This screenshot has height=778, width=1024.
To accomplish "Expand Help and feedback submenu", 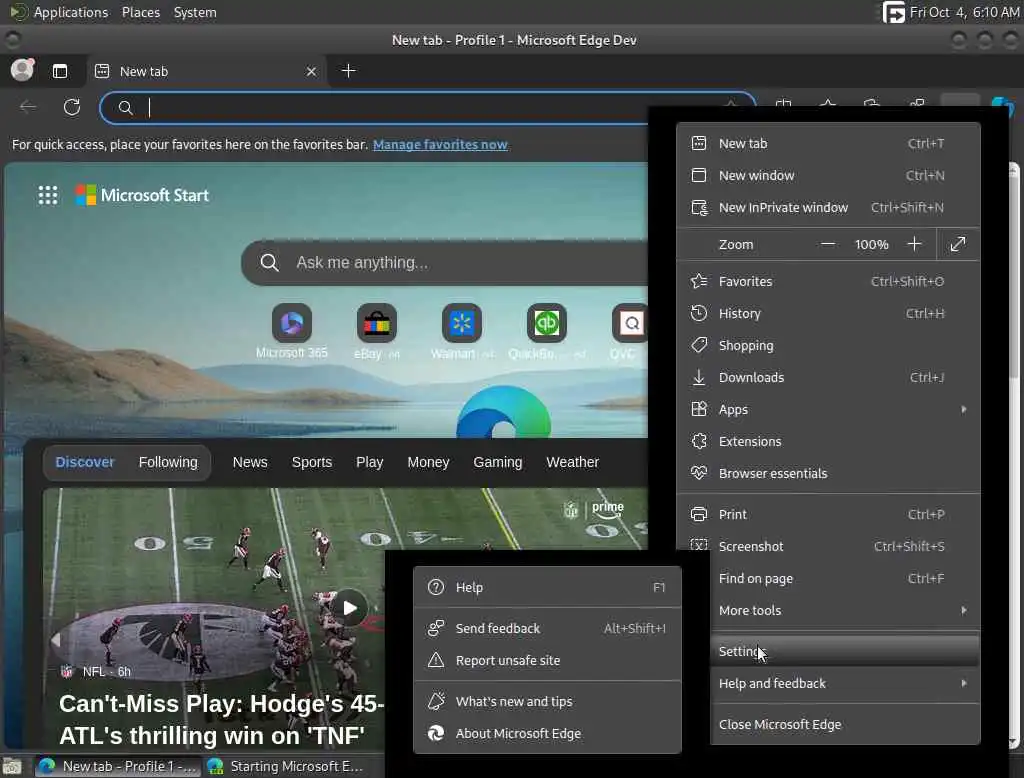I will click(x=844, y=683).
